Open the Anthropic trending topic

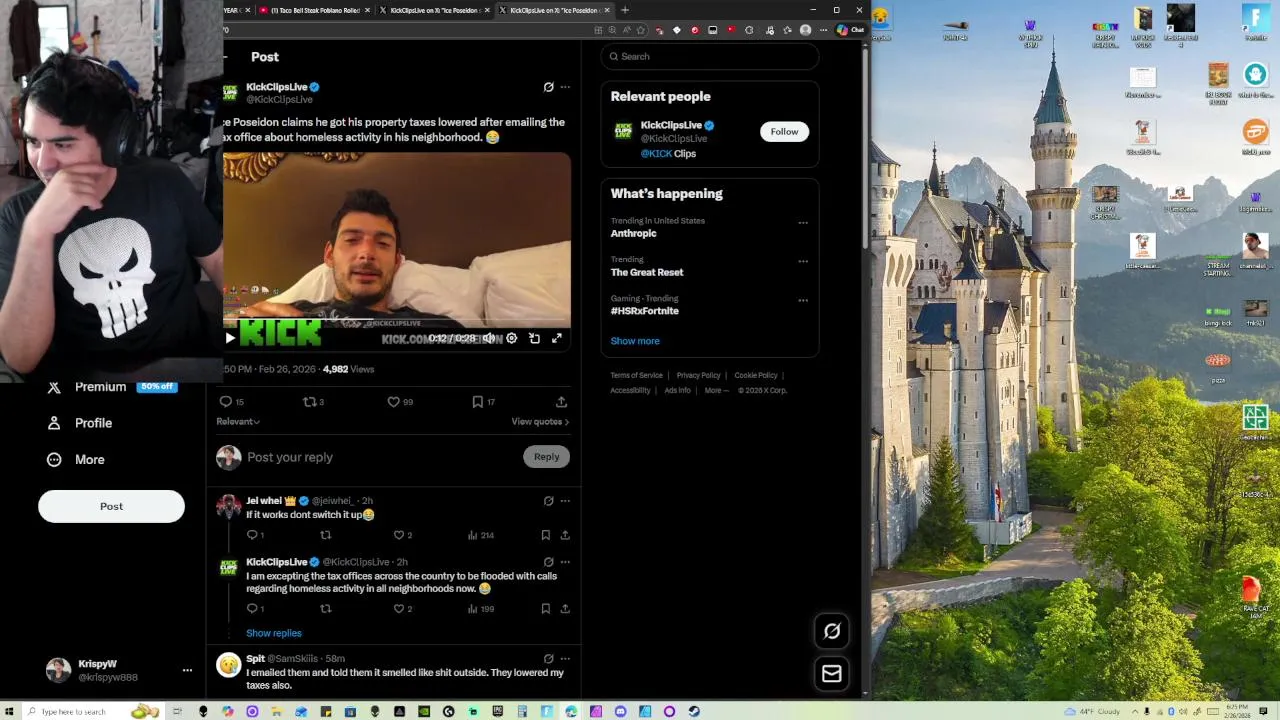634,233
